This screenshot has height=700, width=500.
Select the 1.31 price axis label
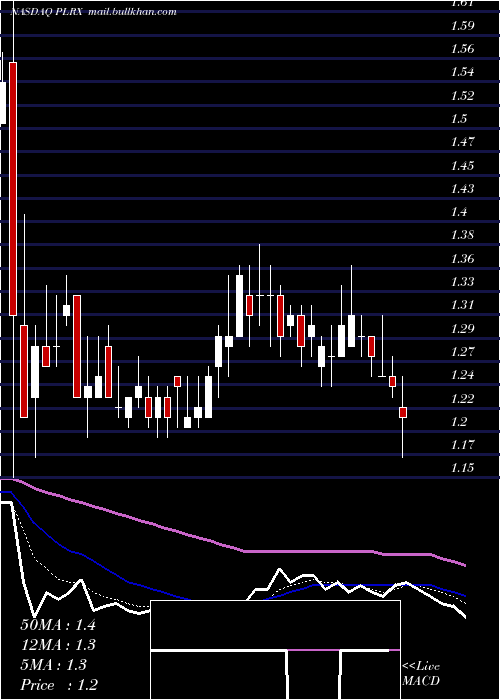click(x=462, y=305)
